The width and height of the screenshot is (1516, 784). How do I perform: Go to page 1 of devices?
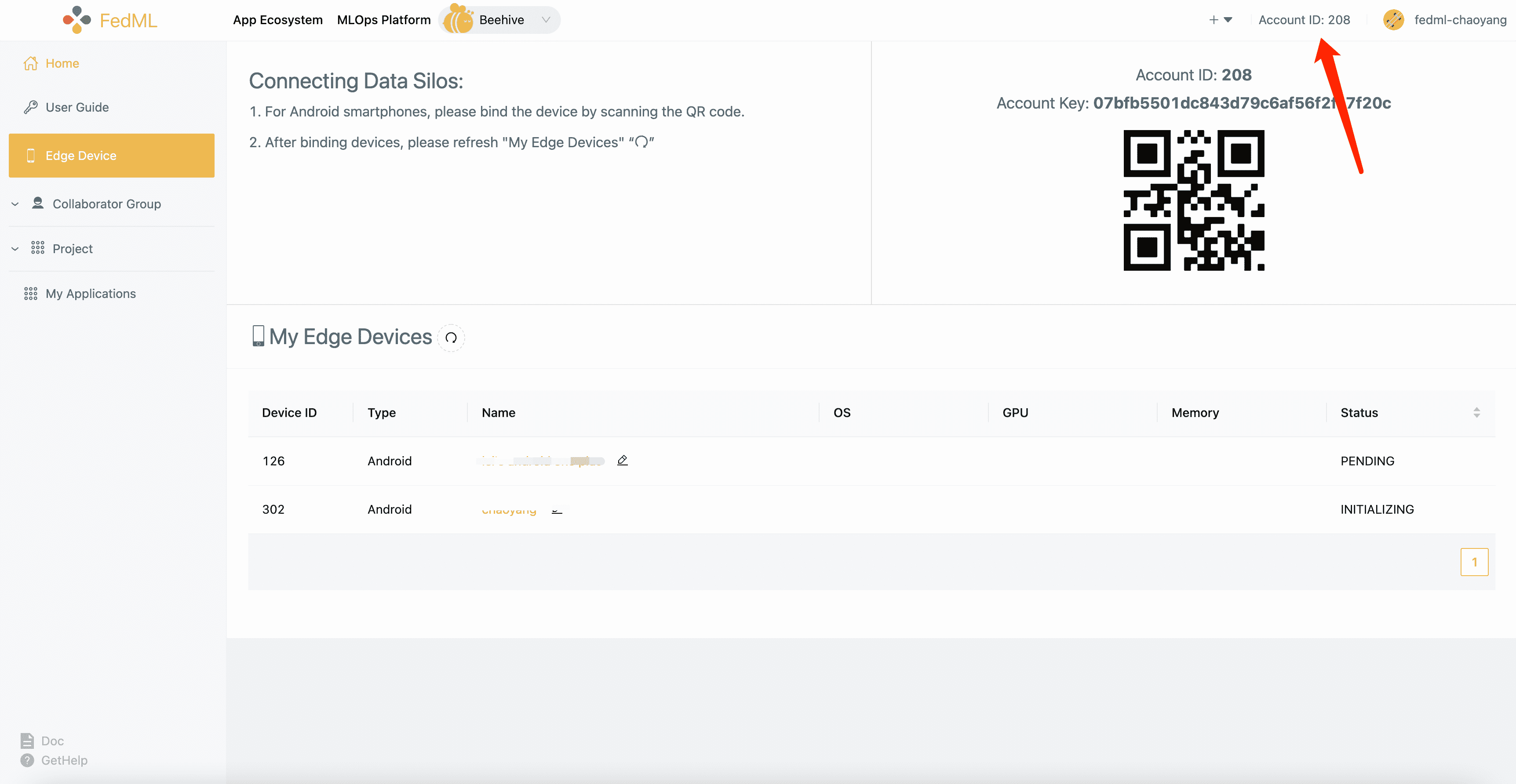(x=1474, y=562)
